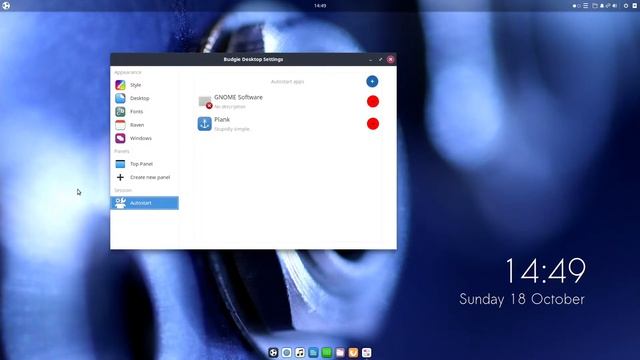Launch the music player from dock
Screen dimensions: 640x360
pos(300,352)
